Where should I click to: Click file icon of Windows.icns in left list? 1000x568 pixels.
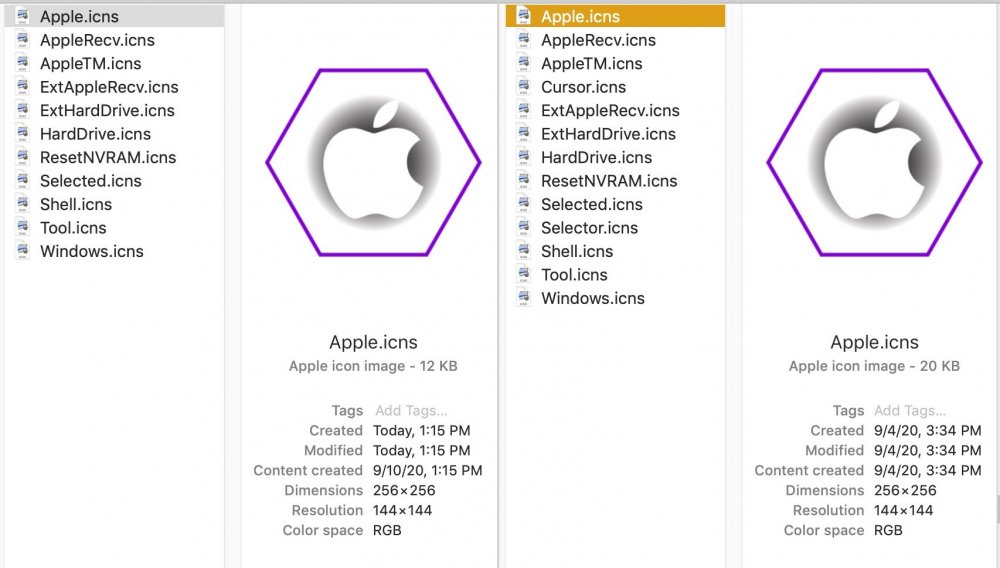[22, 251]
